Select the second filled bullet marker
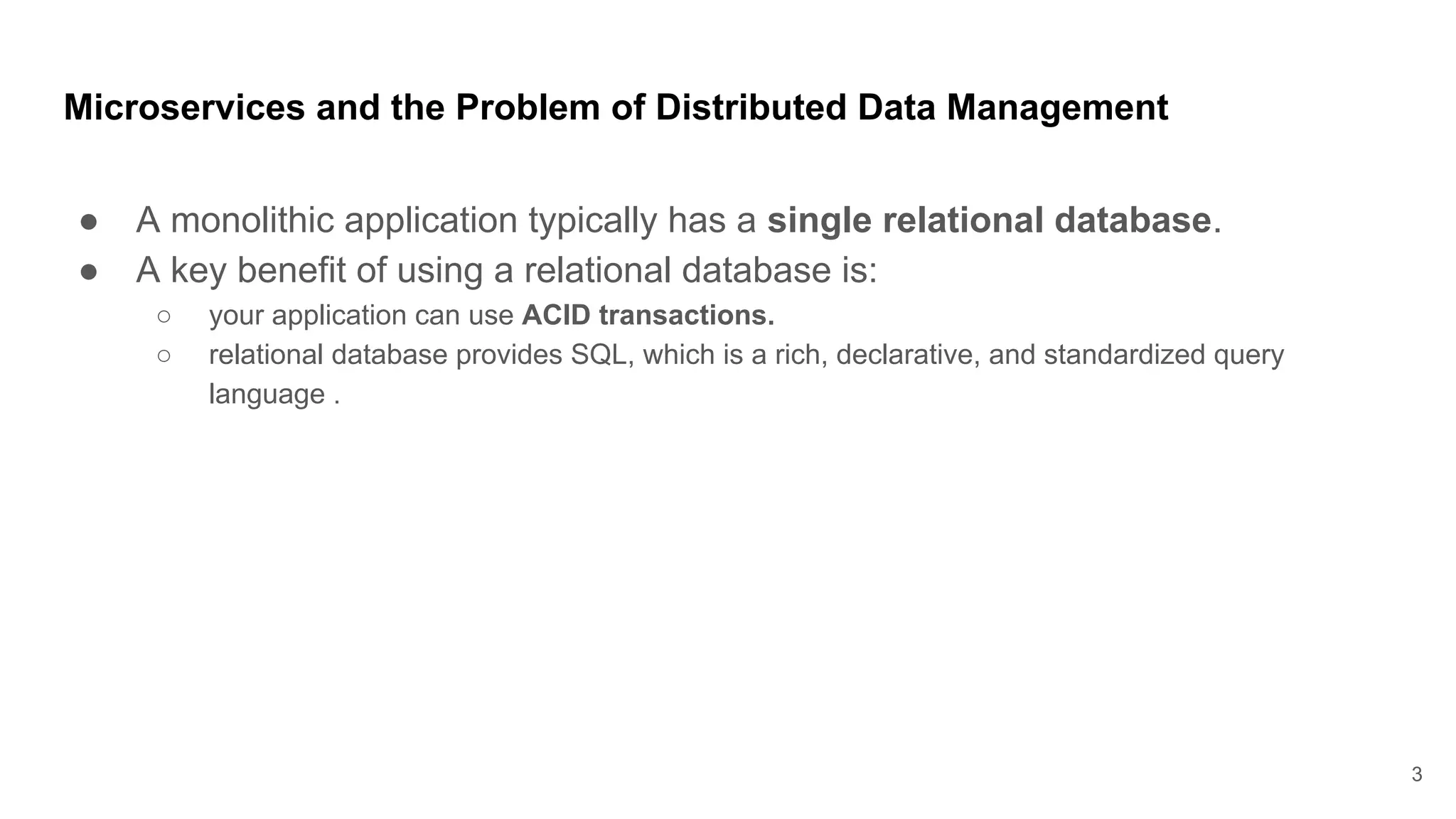The height and width of the screenshot is (819, 1456). point(89,272)
